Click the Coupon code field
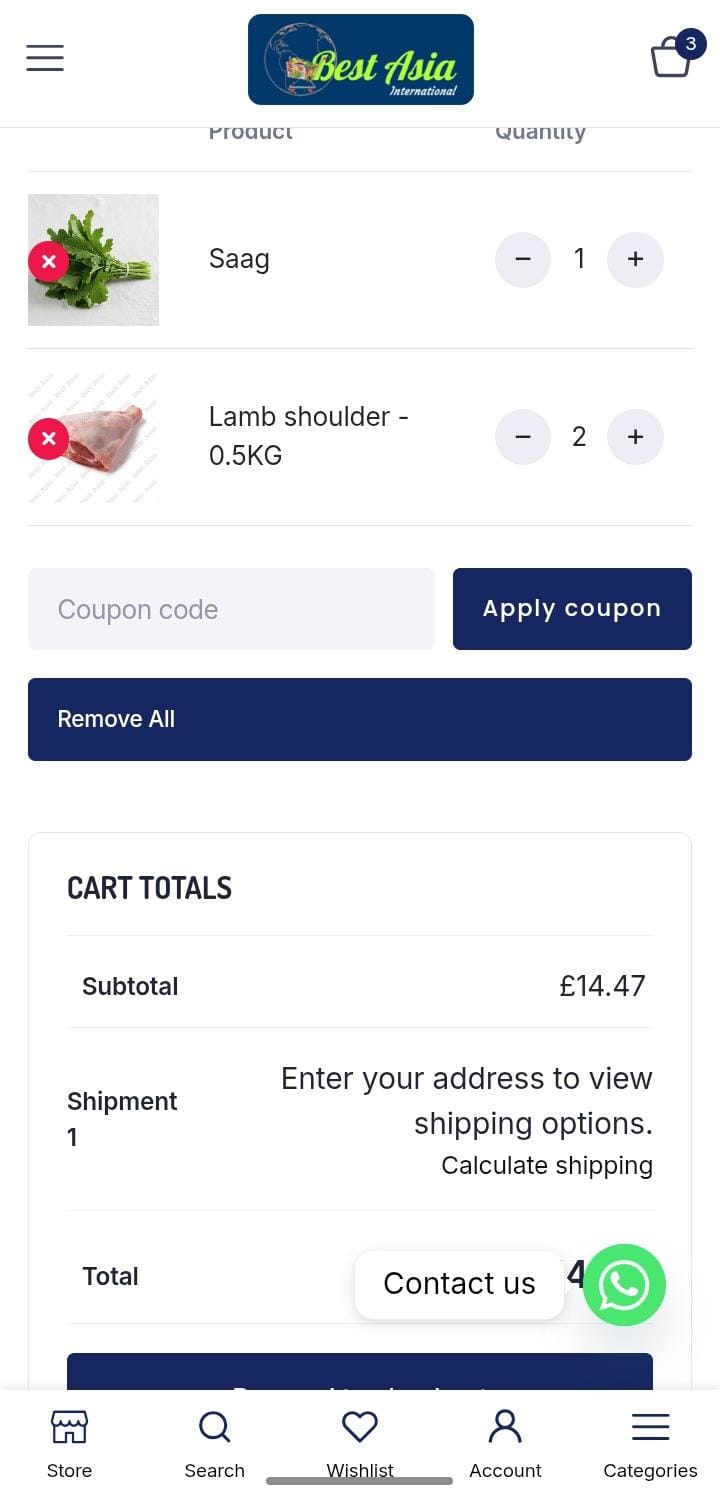 pos(231,609)
